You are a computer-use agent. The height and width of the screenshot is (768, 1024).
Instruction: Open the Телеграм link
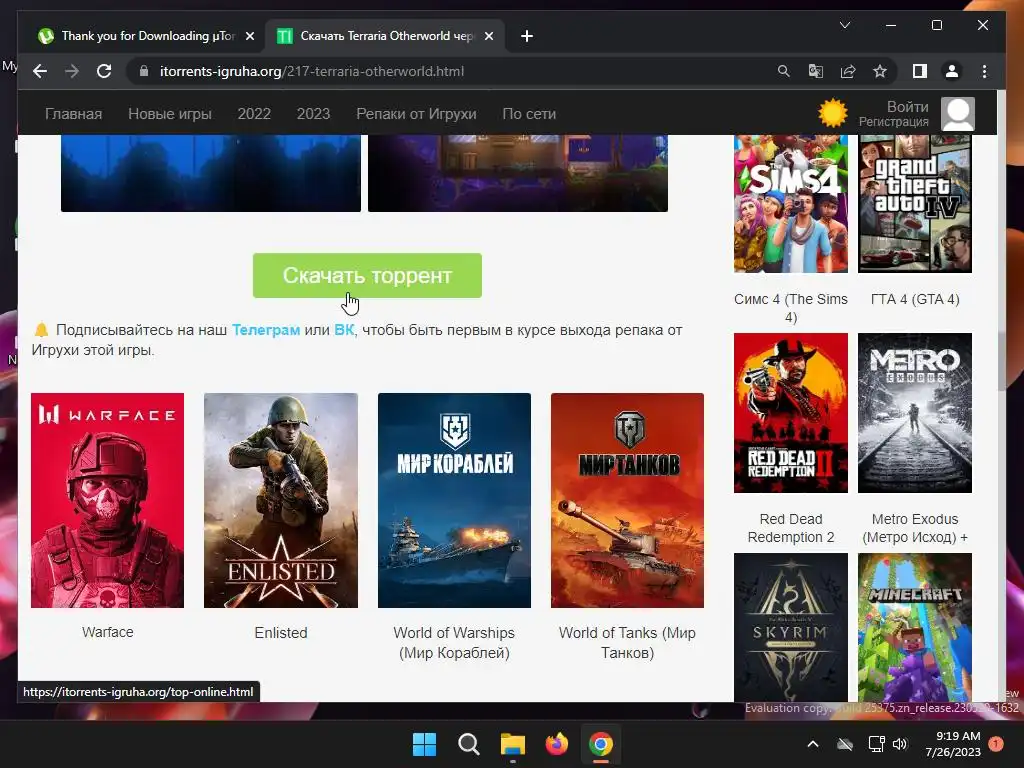pos(266,330)
